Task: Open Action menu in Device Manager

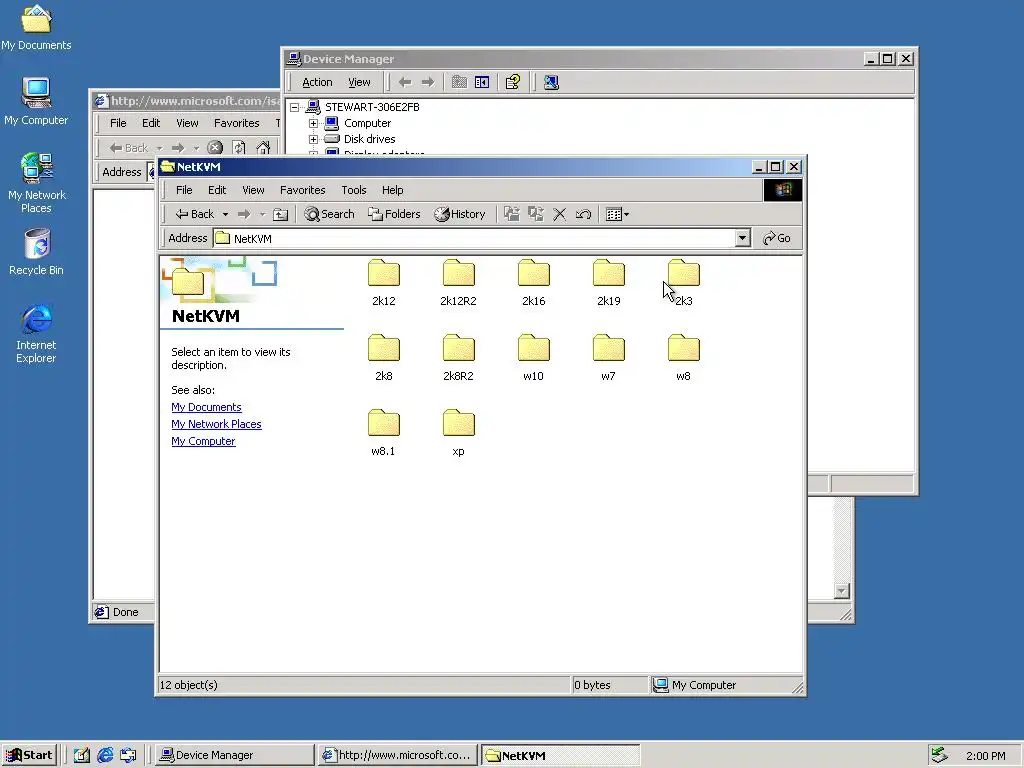Action: pyautogui.click(x=317, y=82)
